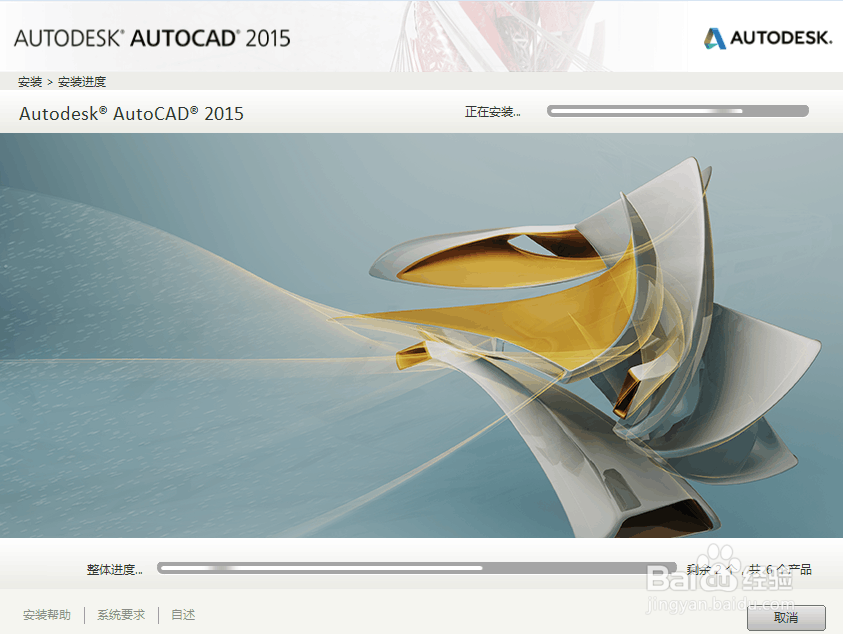This screenshot has height=634, width=843.
Task: Click the 取消 cancel button
Action: pyautogui.click(x=786, y=617)
